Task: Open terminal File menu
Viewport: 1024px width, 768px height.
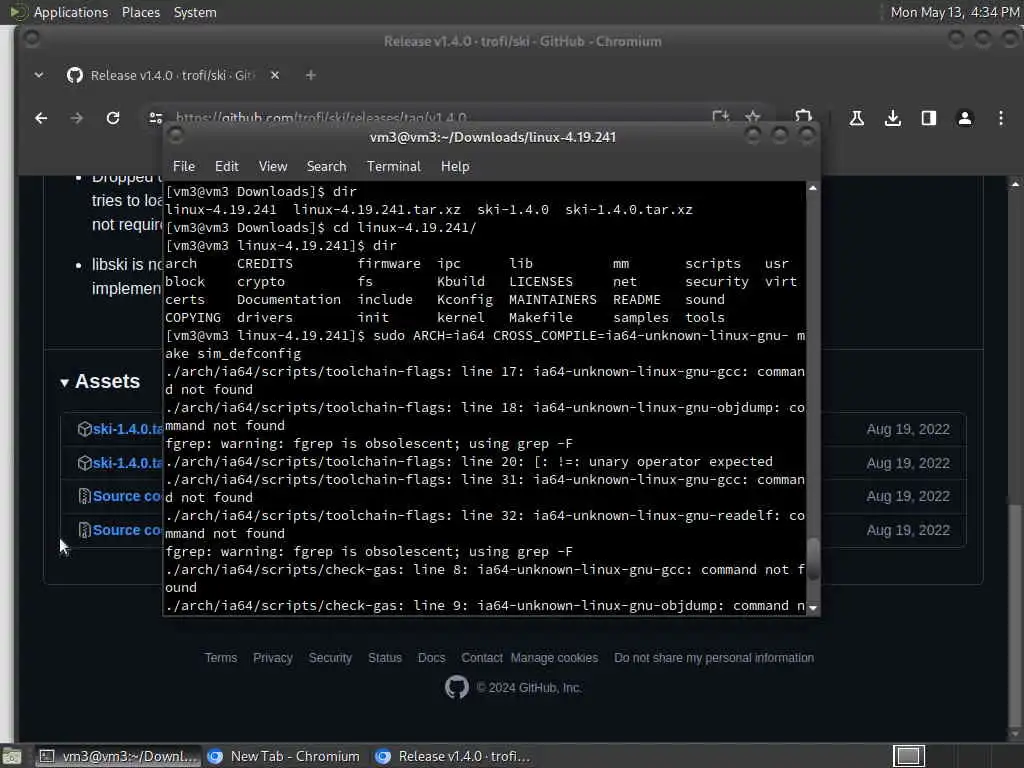Action: click(184, 167)
